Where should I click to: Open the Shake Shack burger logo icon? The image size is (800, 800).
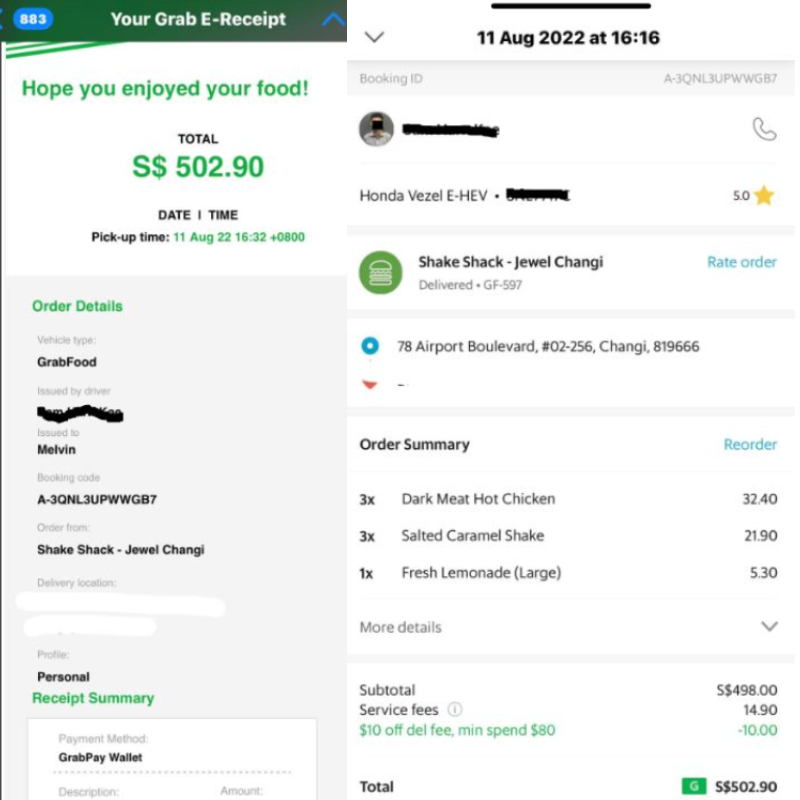pyautogui.click(x=381, y=272)
